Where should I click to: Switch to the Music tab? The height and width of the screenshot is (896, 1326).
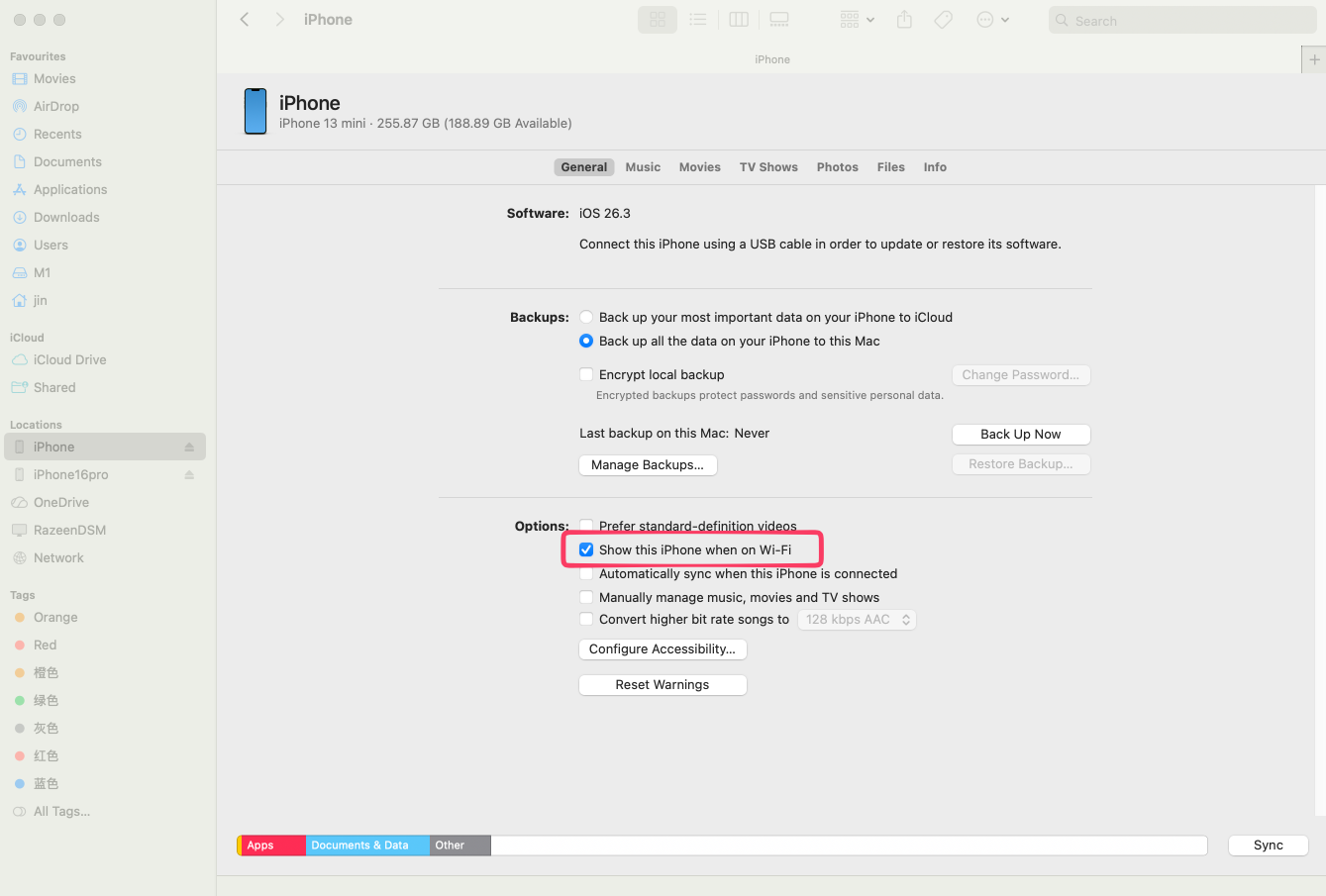coord(643,167)
